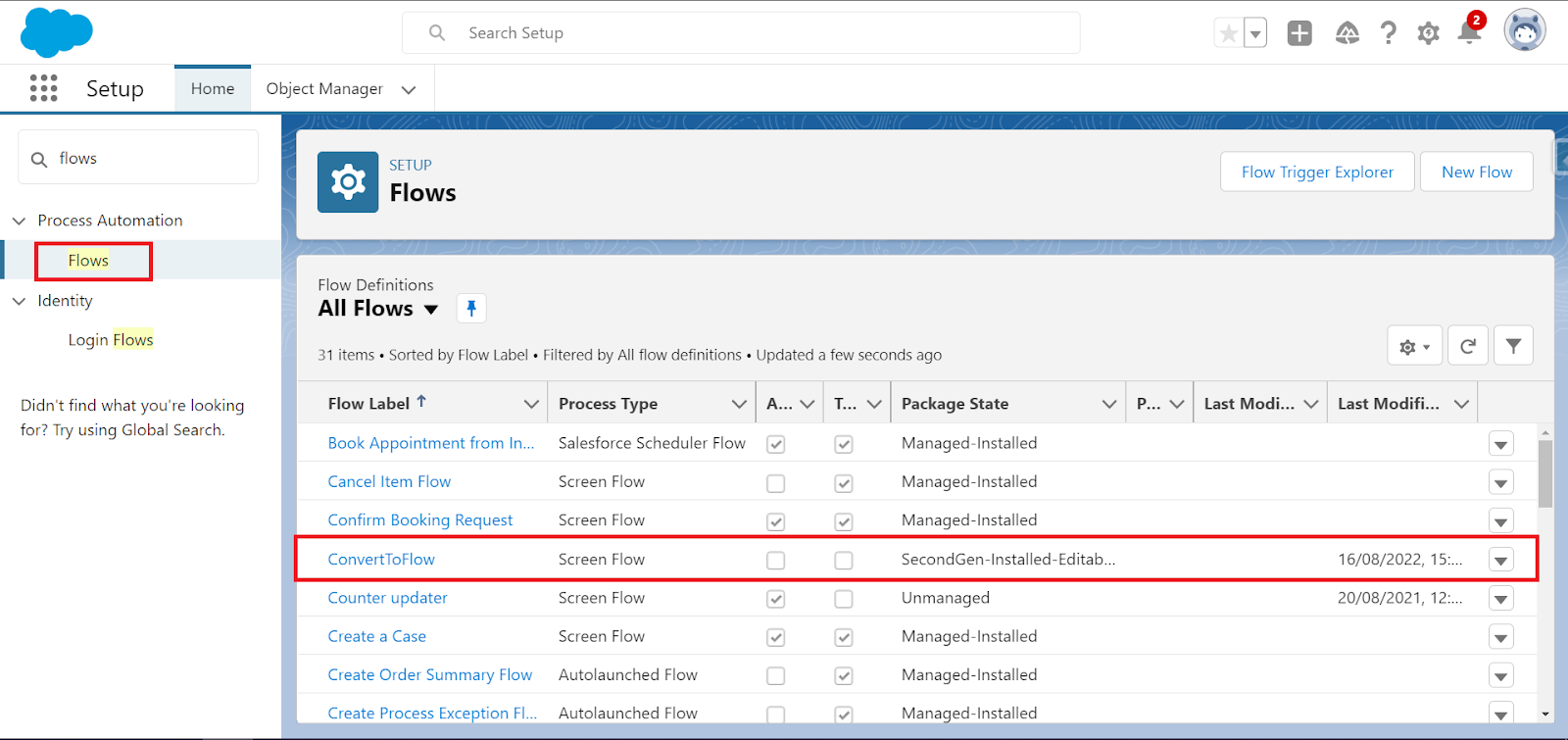
Task: Toggle first checkbox in Create a Case row
Action: [x=775, y=637]
